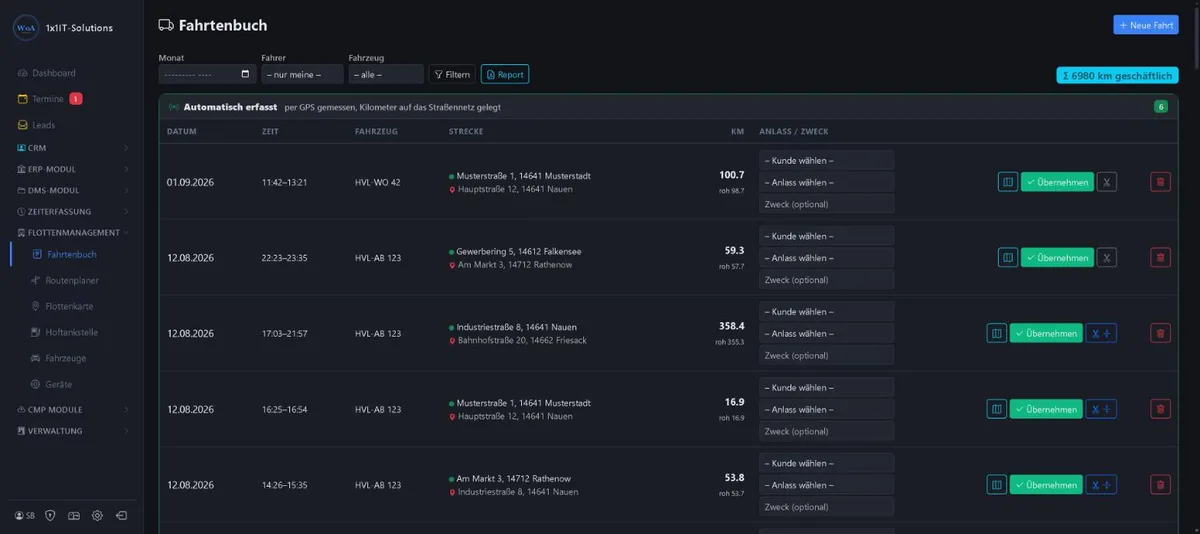Click Zweck (optional) field of 14:26–15:35 trip

point(826,507)
